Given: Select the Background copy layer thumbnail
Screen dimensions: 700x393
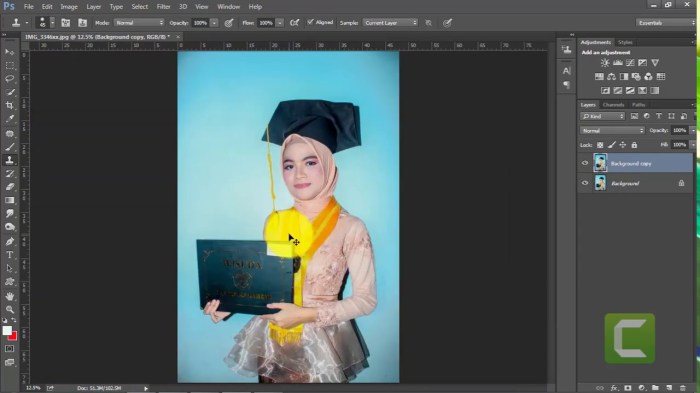Looking at the screenshot, I should (x=600, y=163).
